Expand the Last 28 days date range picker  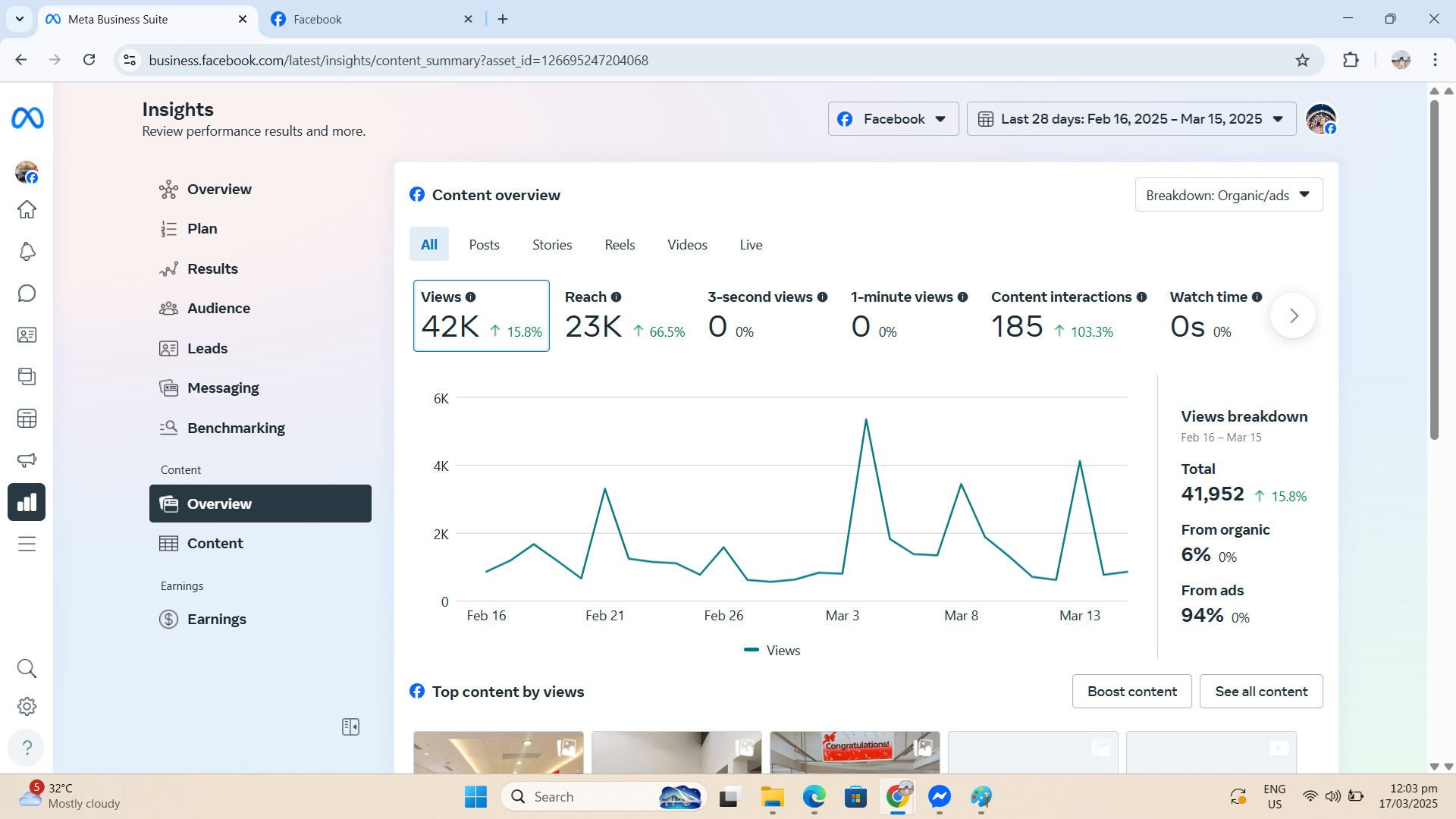tap(1131, 119)
